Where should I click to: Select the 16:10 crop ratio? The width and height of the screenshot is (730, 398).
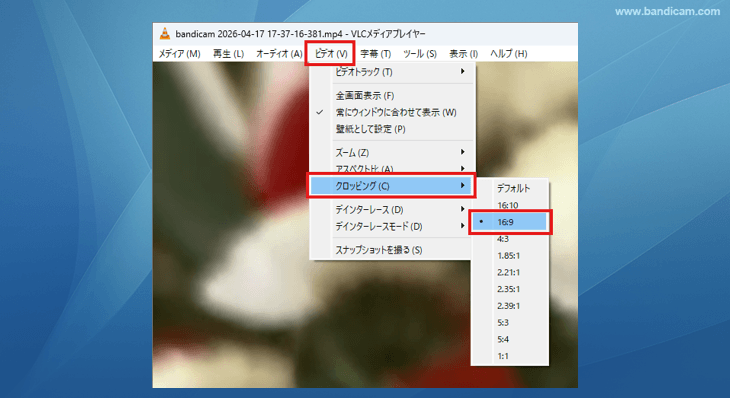[510, 205]
